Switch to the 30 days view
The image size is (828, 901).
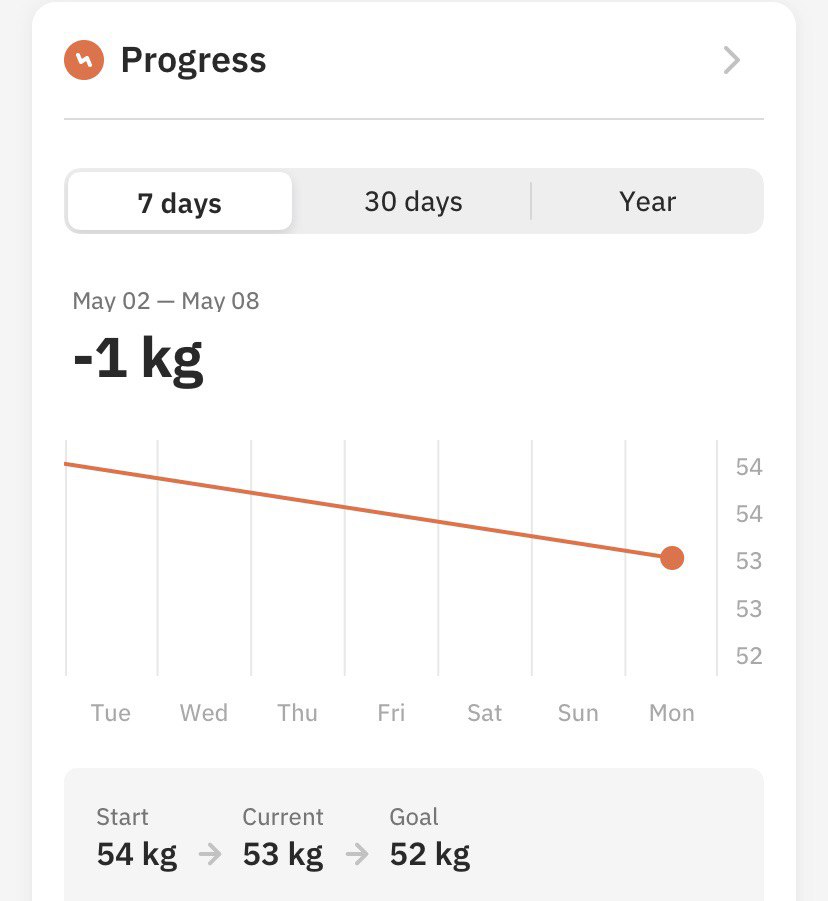click(x=413, y=202)
